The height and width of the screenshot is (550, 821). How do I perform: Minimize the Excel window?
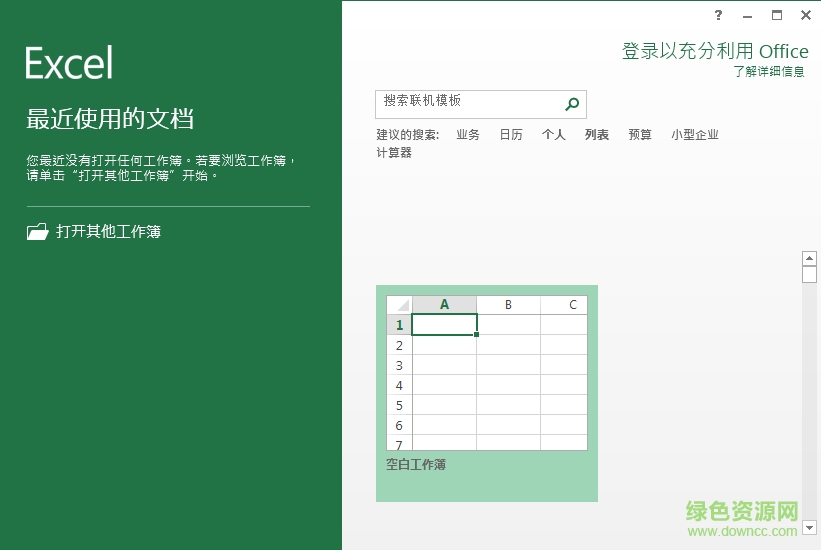pos(748,15)
